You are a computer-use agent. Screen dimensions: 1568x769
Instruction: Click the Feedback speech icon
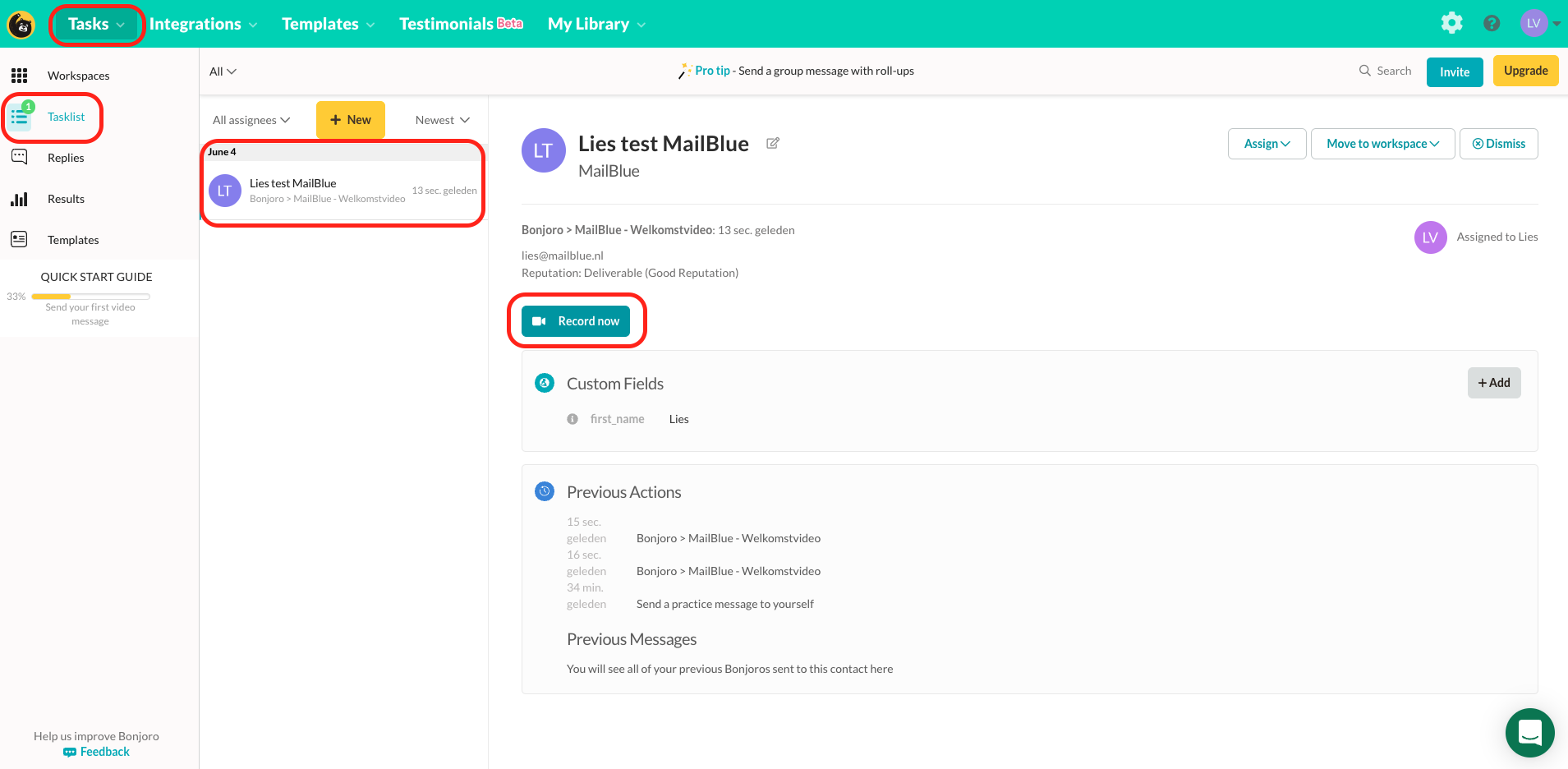(70, 752)
